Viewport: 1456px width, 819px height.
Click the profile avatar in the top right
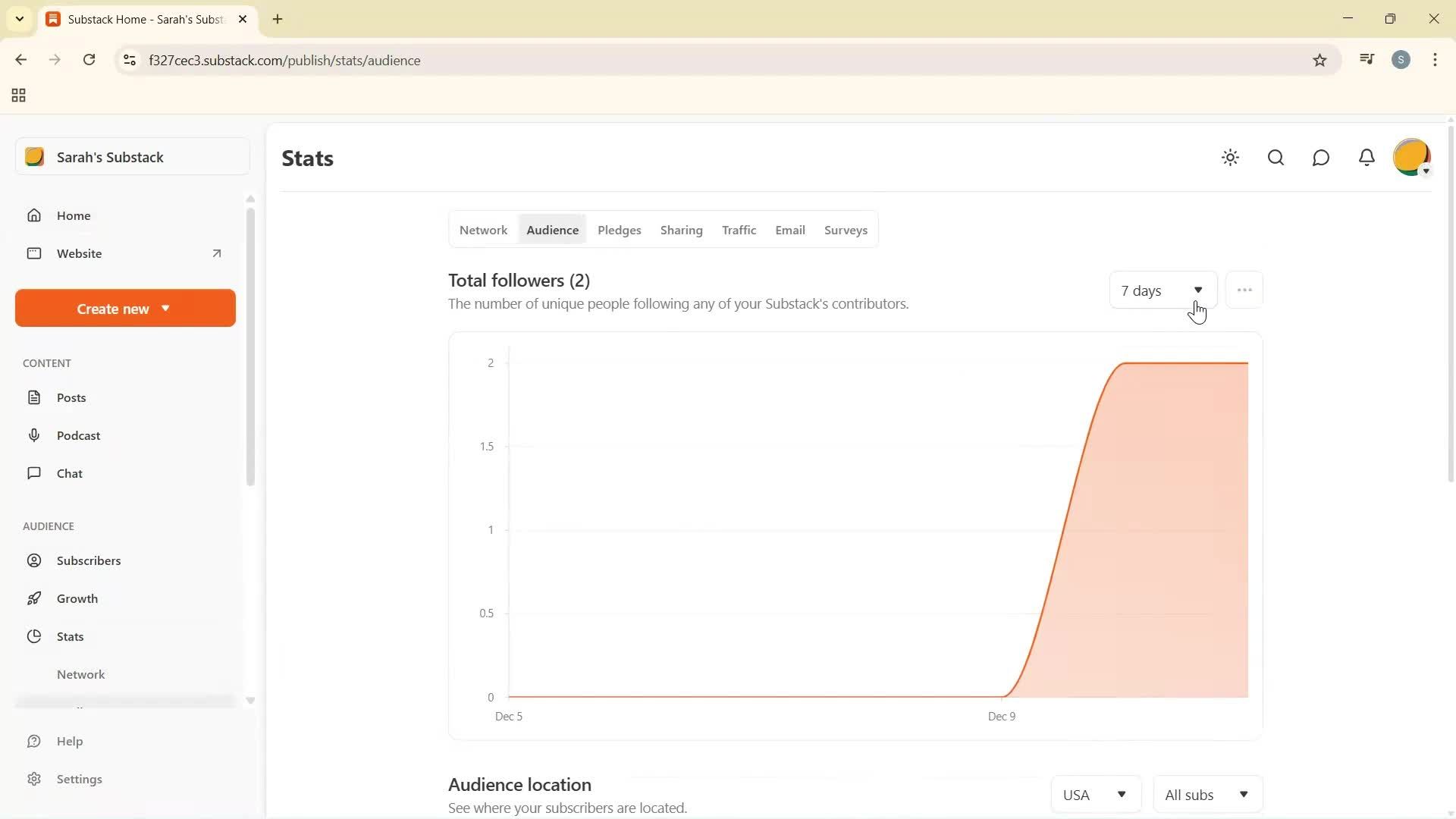tap(1412, 158)
